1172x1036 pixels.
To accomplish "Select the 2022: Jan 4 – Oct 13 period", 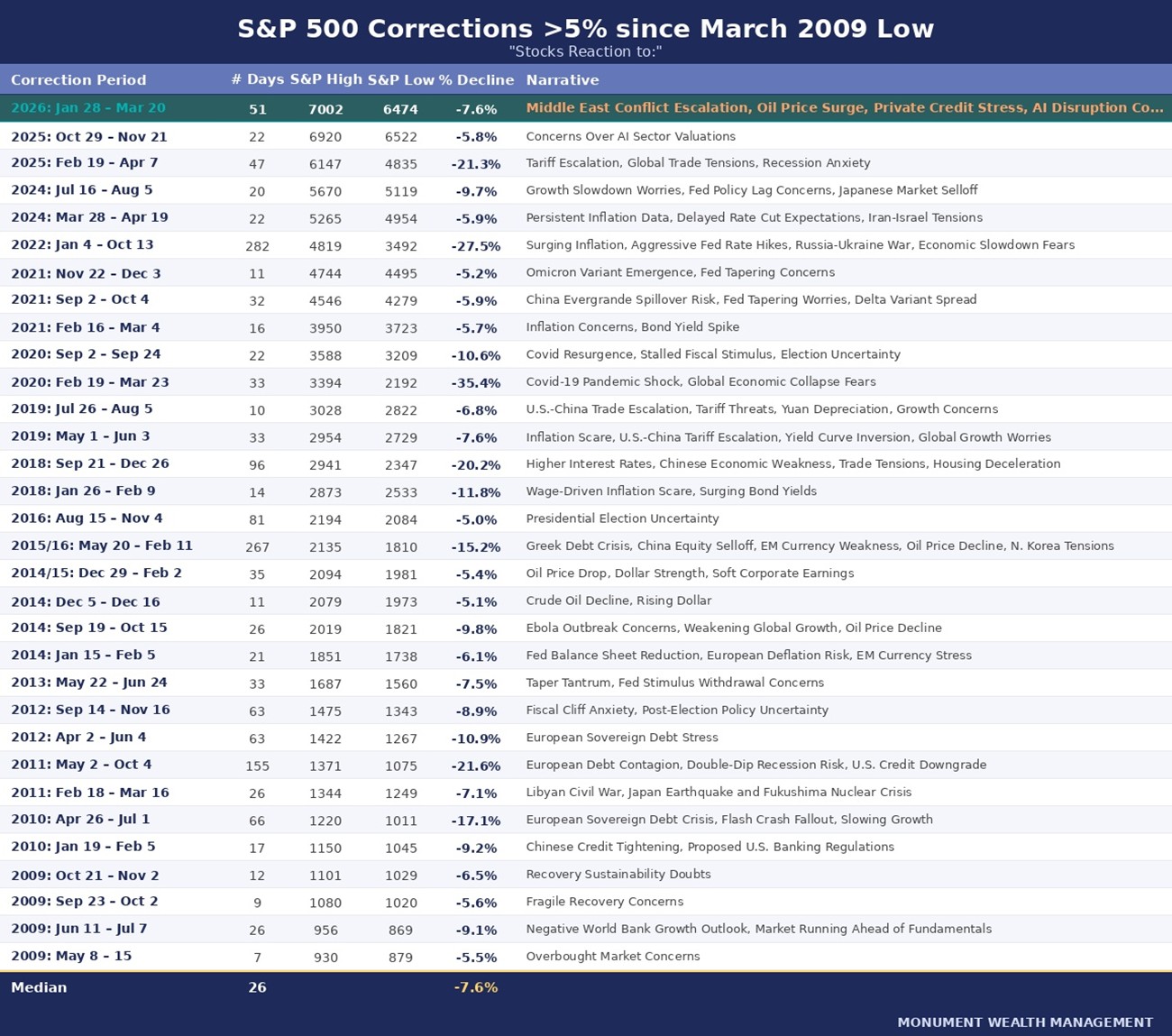I will [82, 245].
